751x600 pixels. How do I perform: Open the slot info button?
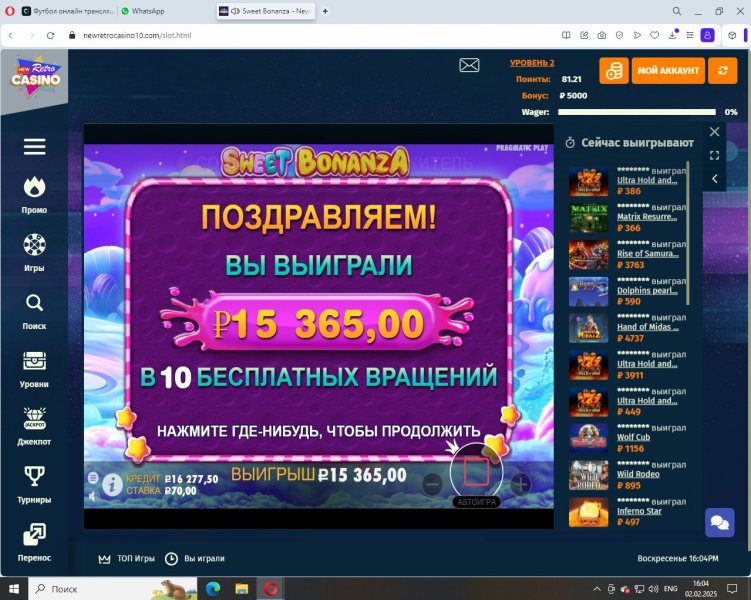point(112,485)
